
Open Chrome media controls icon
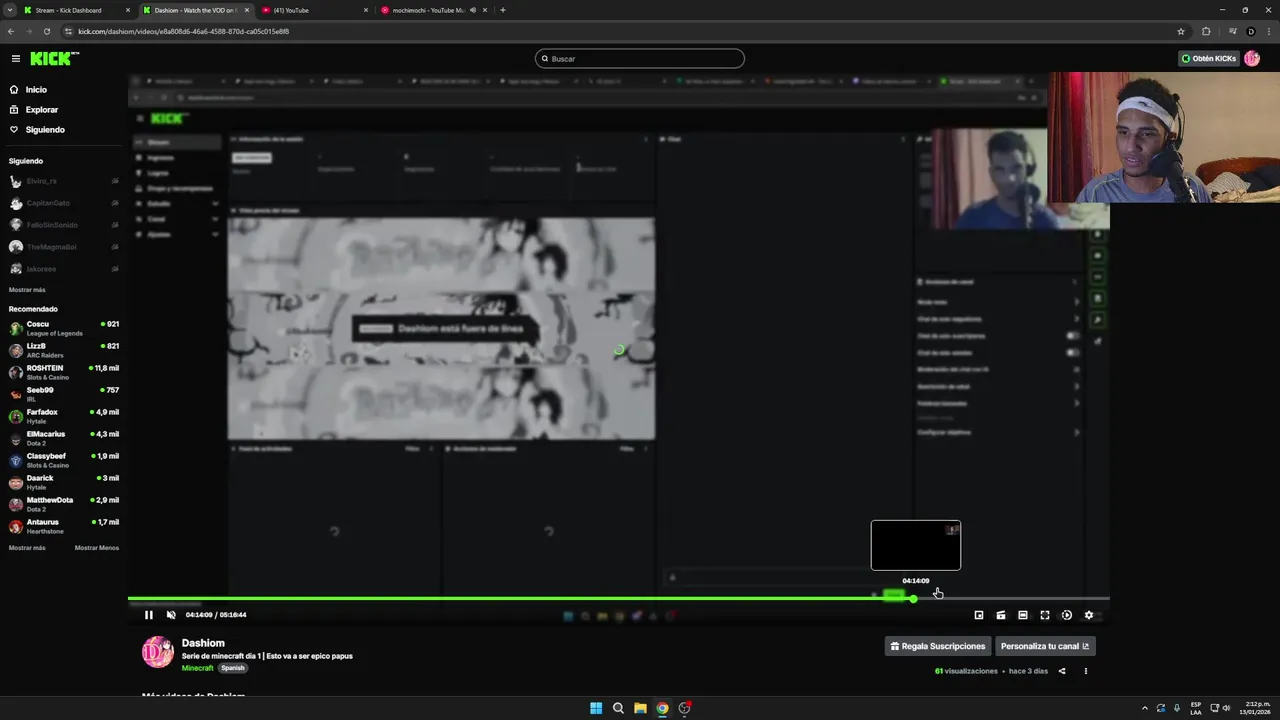pos(1232,31)
